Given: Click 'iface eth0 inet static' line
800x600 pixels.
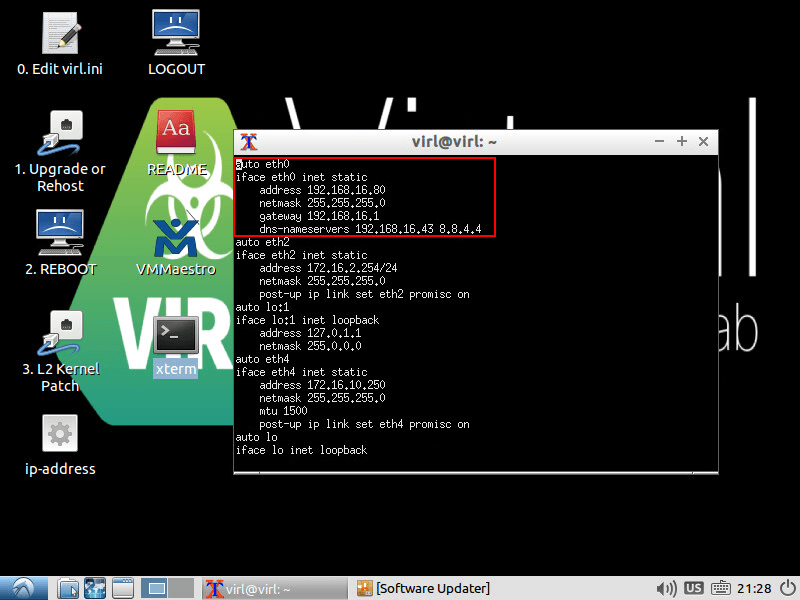Looking at the screenshot, I should tap(302, 177).
